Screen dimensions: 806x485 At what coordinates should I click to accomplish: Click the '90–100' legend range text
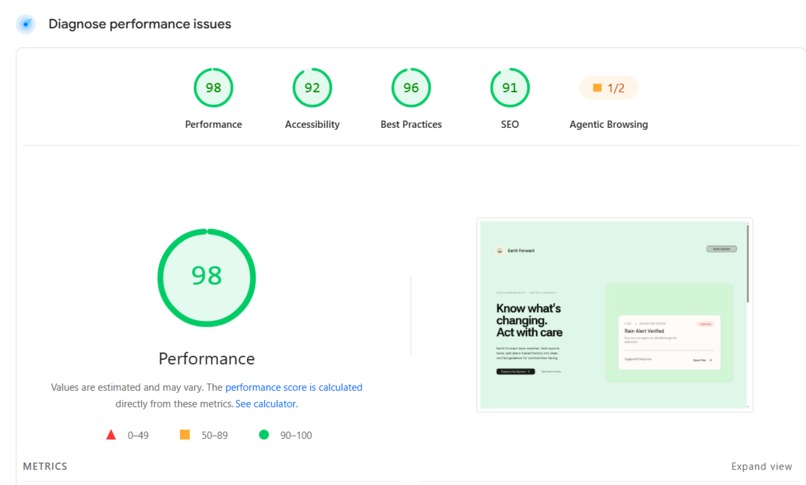pos(296,436)
